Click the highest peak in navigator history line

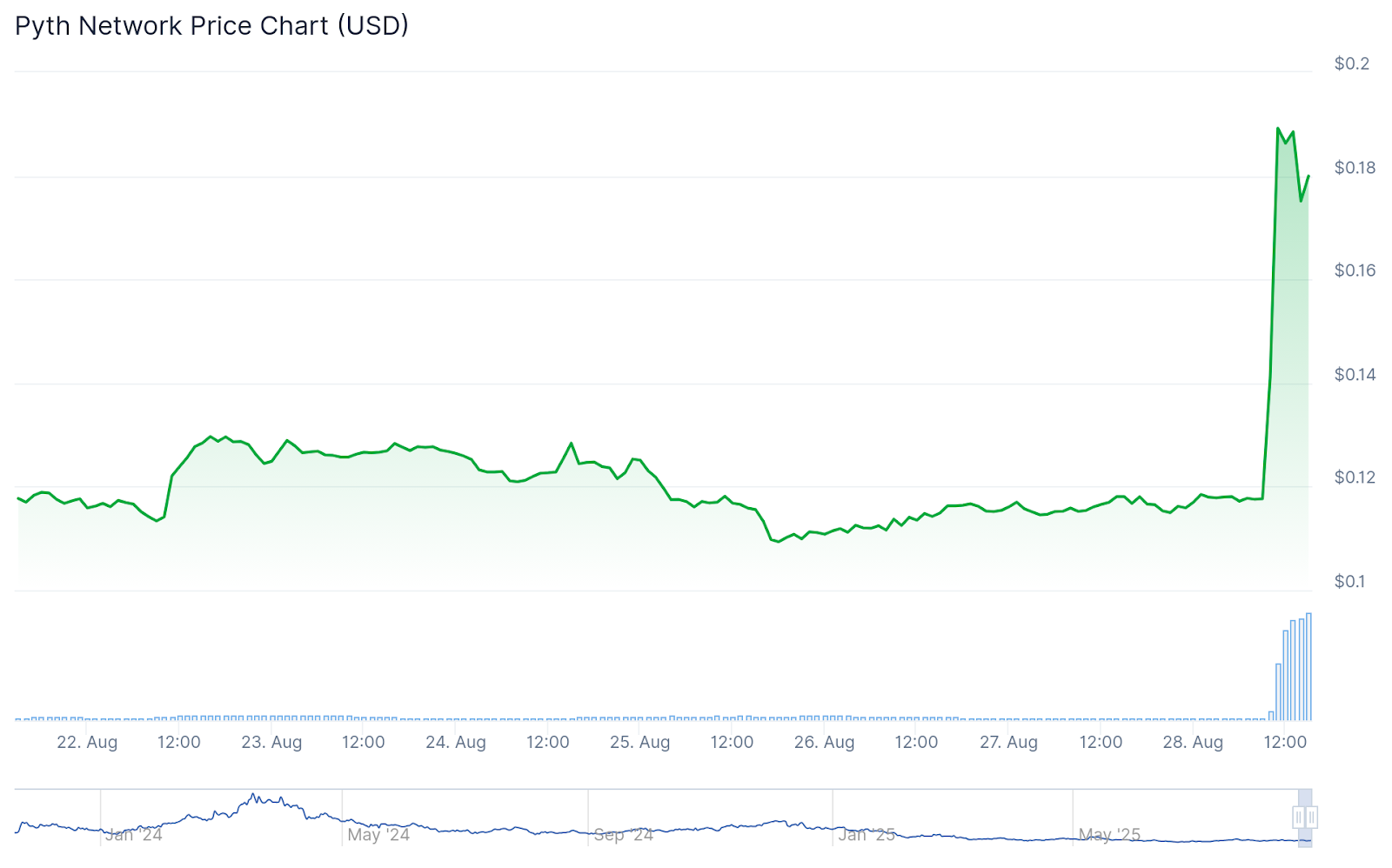coord(253,795)
